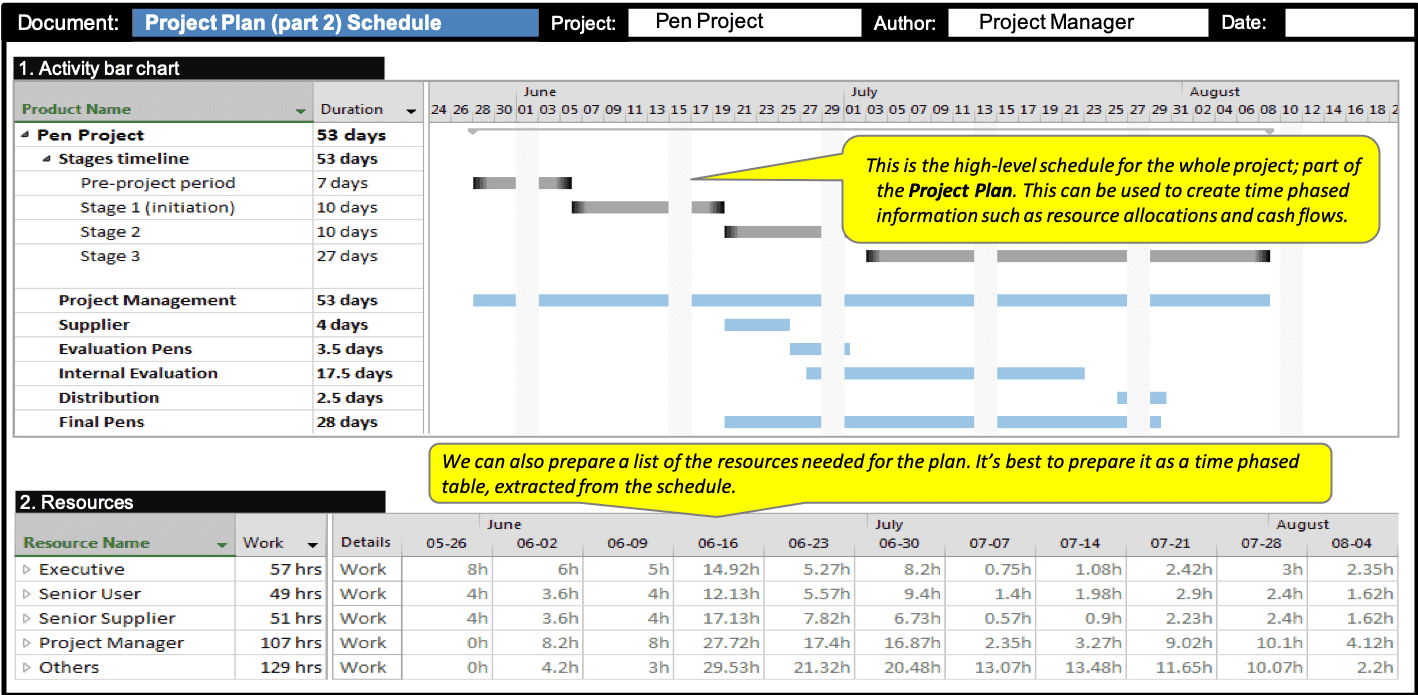Open the Duration column filter dropdown
The height and width of the screenshot is (695, 1418).
point(413,108)
